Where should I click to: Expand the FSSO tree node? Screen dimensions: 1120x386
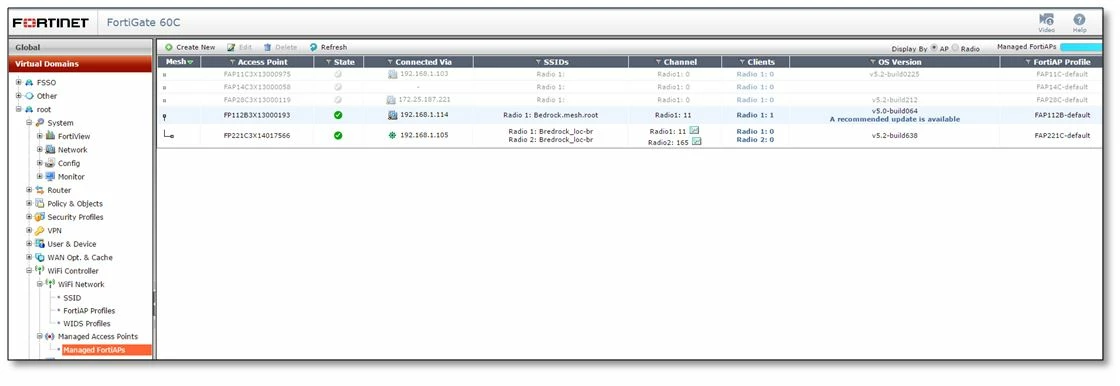[19, 83]
